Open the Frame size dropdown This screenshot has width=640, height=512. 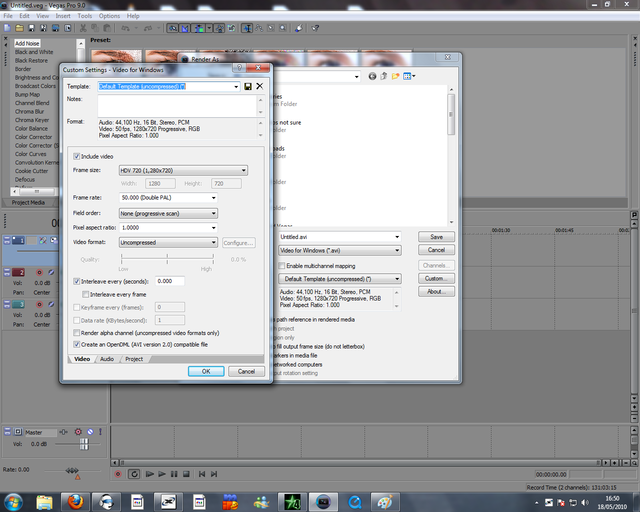[x=183, y=170]
